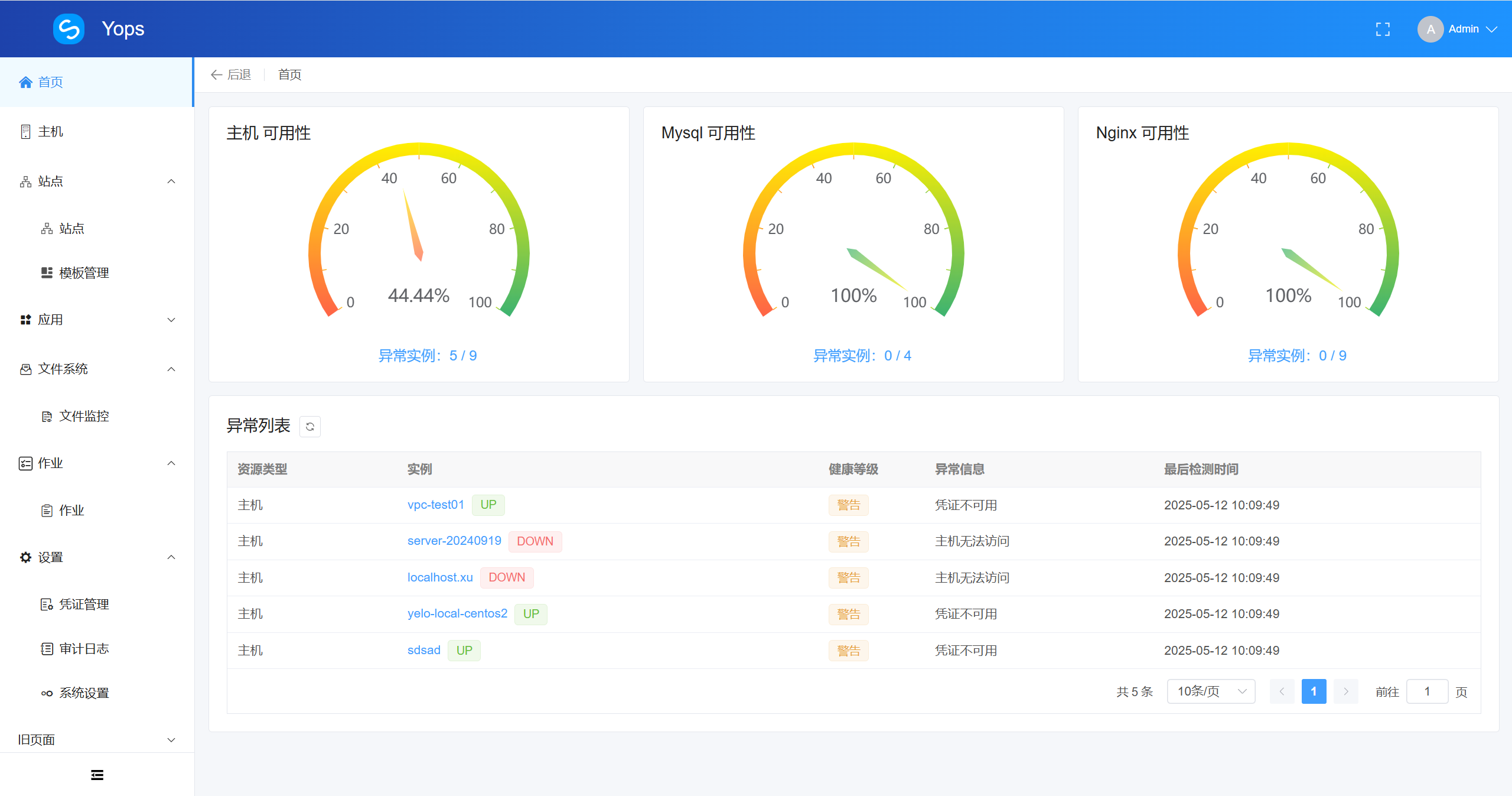
Task: Open 文件监控 sidebar menu item
Action: pyautogui.click(x=83, y=416)
